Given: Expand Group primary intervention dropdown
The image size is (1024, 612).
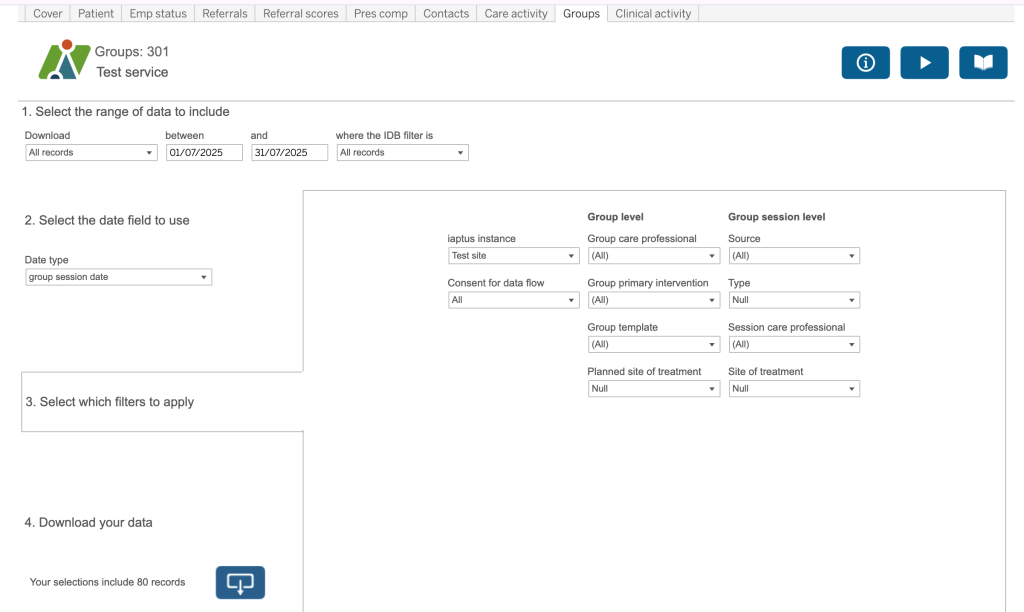Looking at the screenshot, I should click(x=653, y=300).
